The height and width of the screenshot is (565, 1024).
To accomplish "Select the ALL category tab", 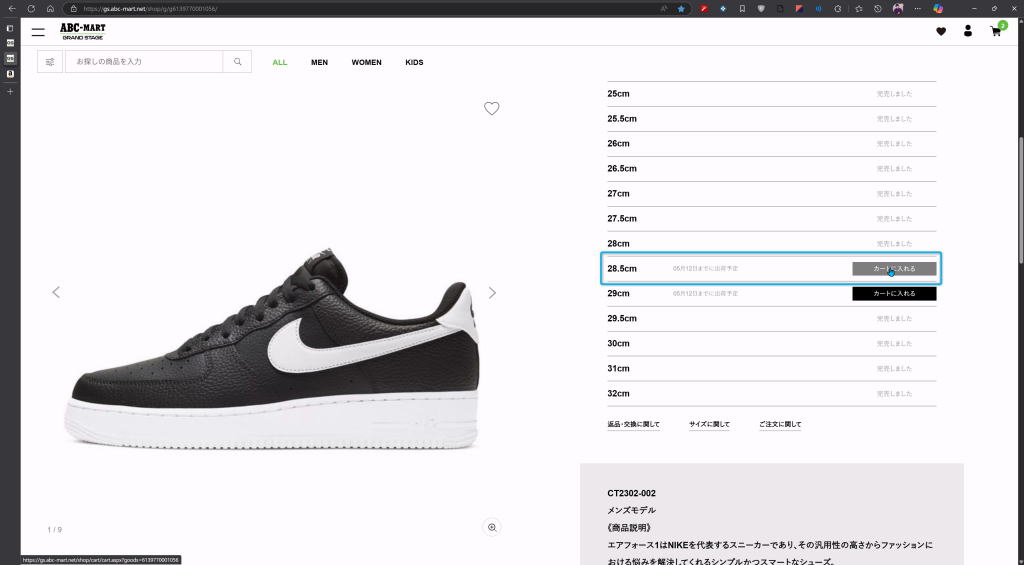I will pos(280,63).
